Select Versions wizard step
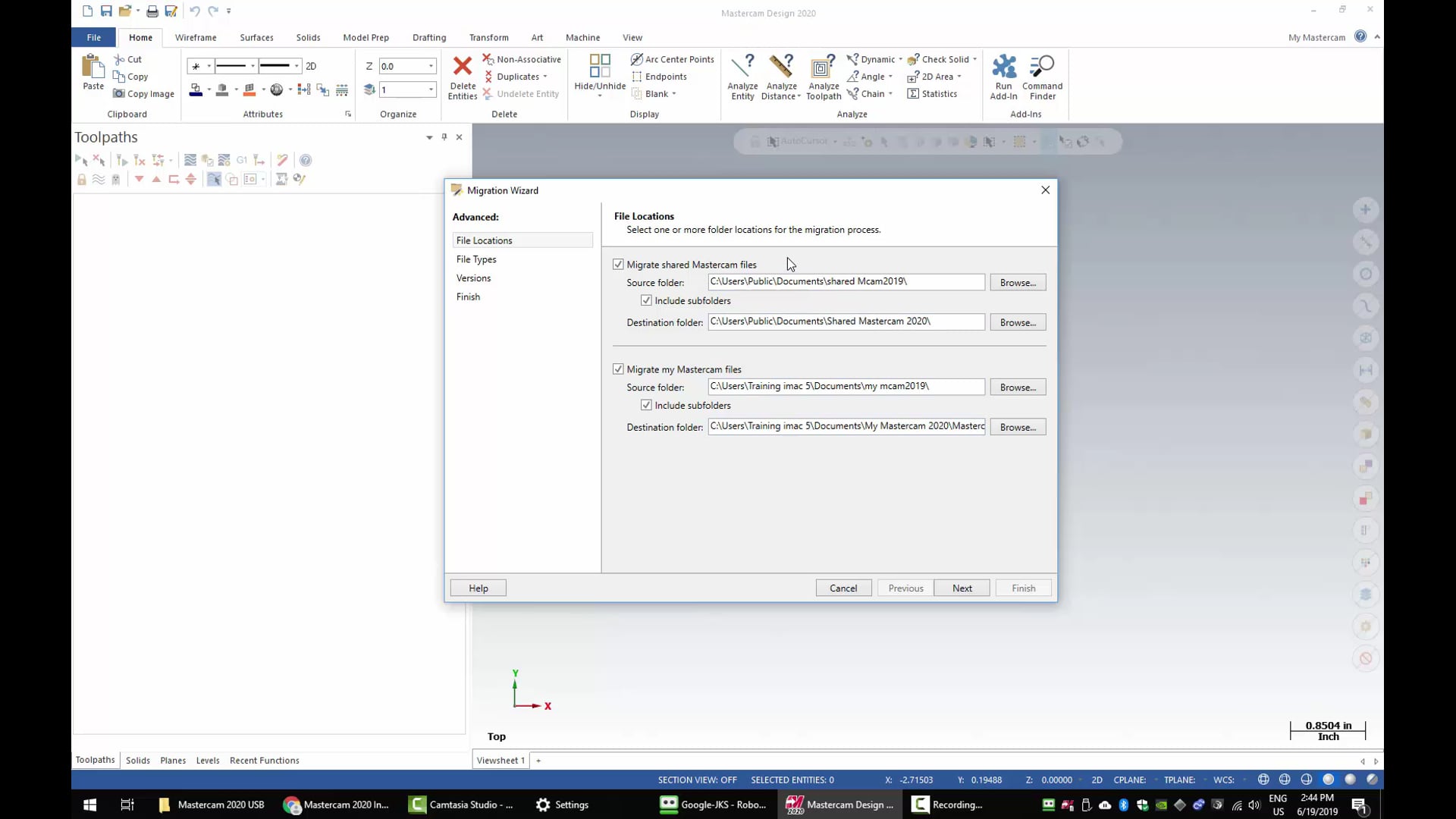 (x=474, y=278)
